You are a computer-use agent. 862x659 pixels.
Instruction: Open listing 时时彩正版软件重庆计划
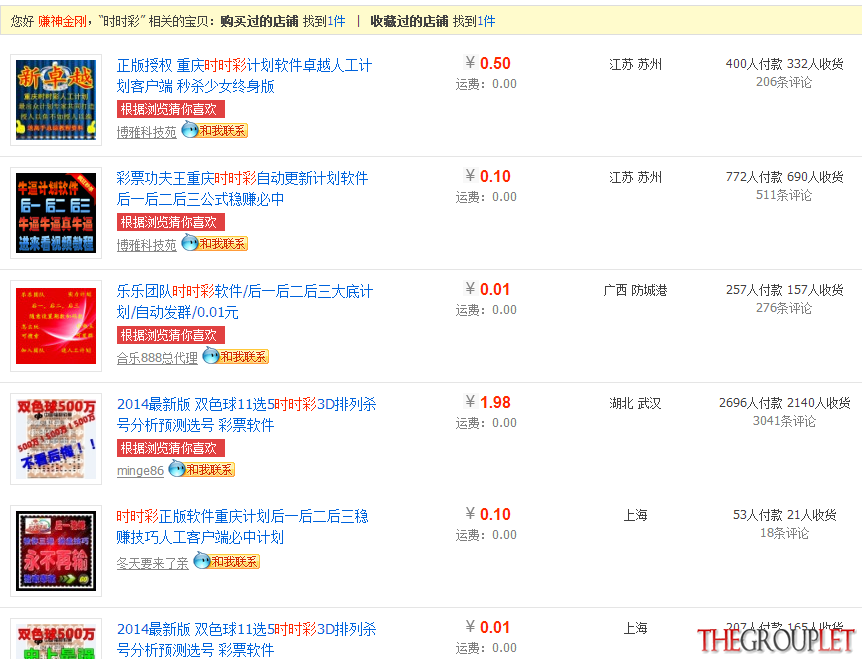tap(242, 527)
